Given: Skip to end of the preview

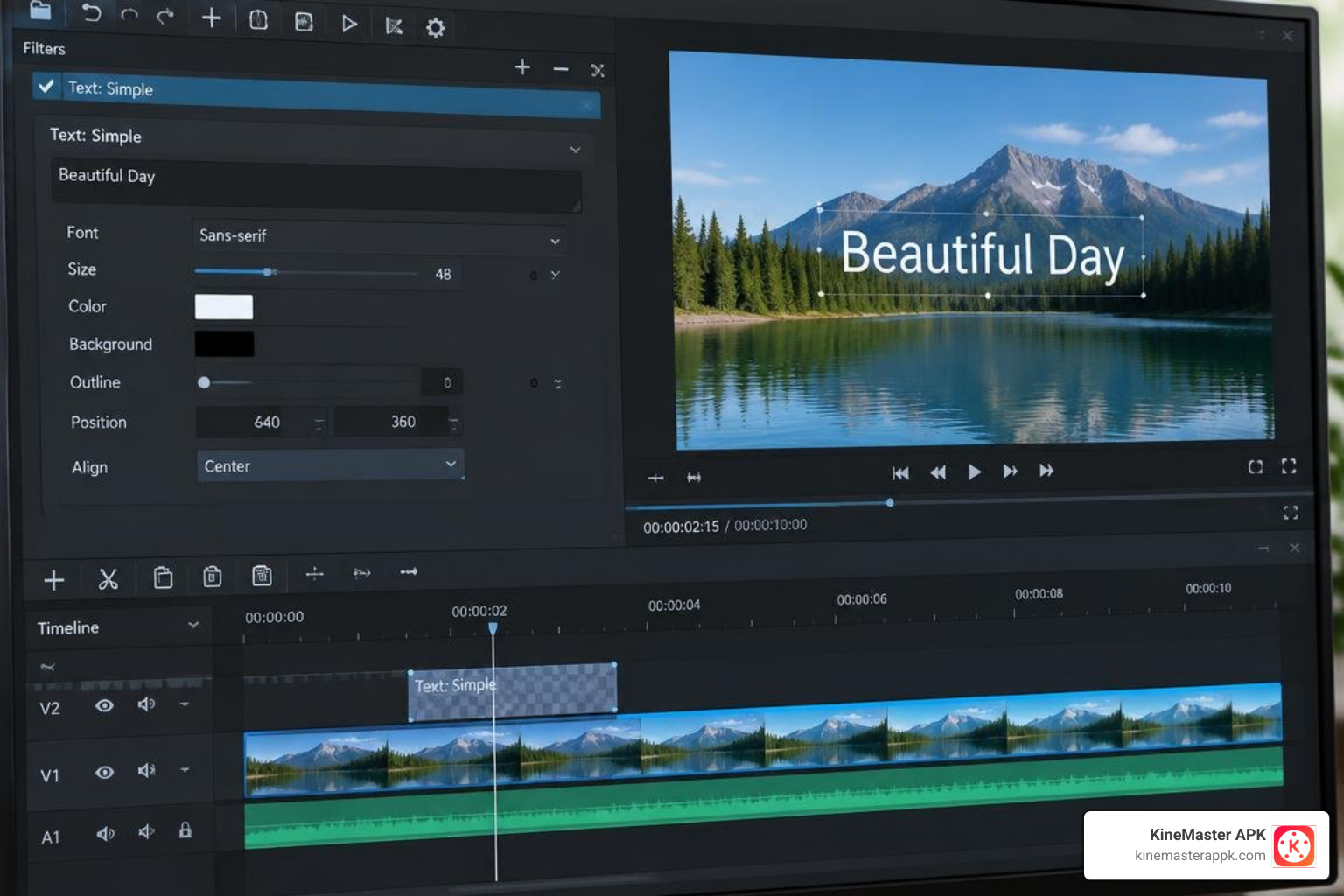Looking at the screenshot, I should click(x=1046, y=471).
